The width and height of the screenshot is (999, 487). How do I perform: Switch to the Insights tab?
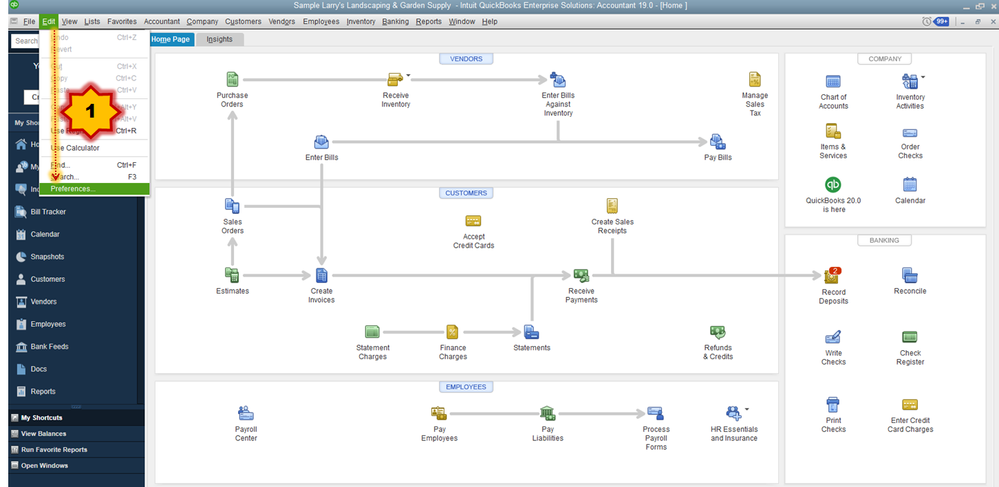tap(220, 39)
